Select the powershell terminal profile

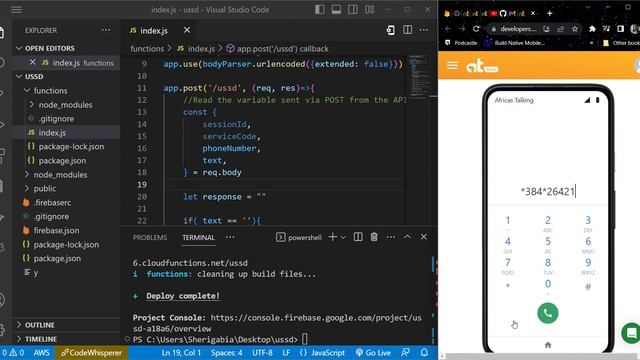[299, 238]
